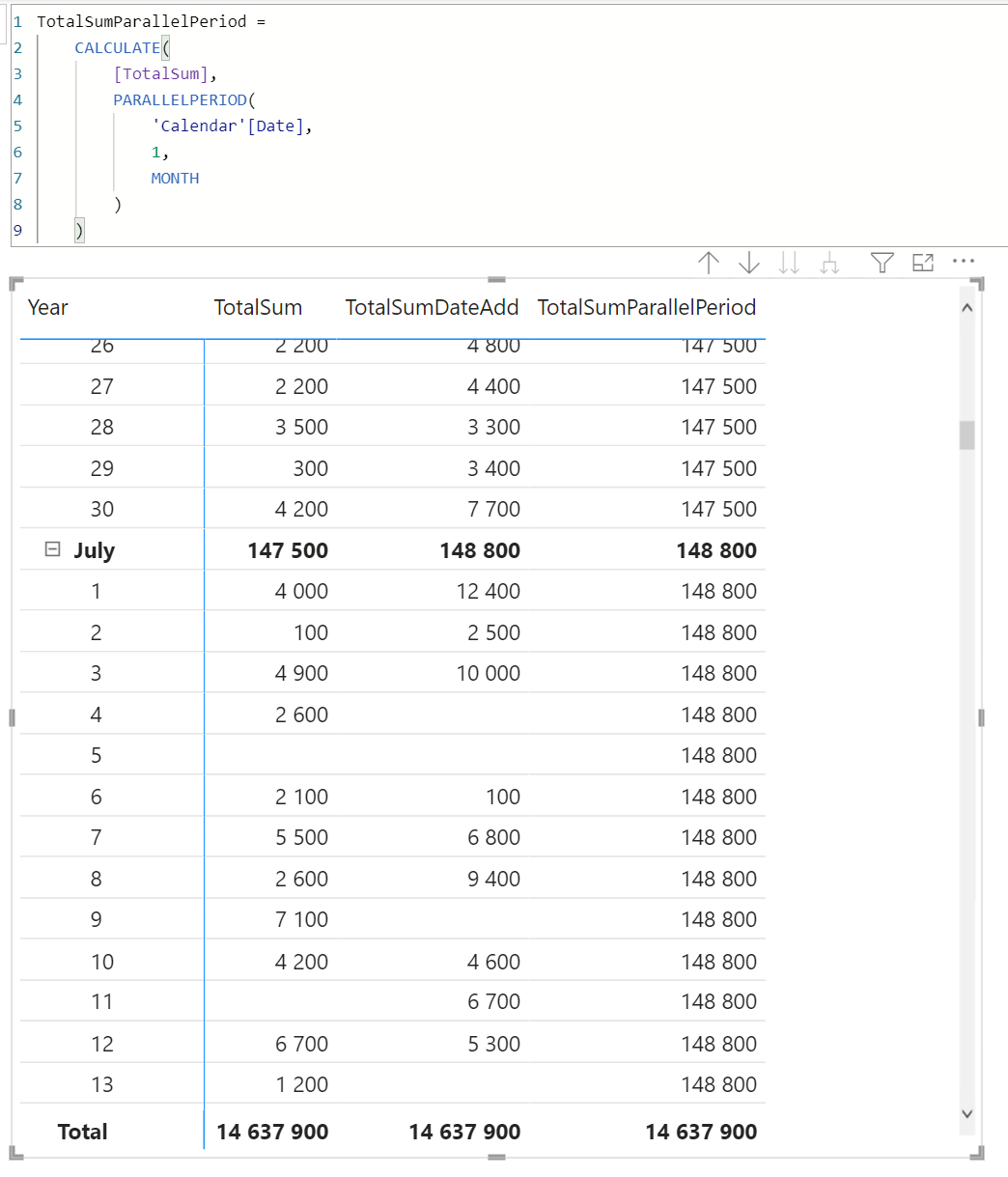Click the 1 200 cell
Viewport: 1008px width, 1177px height.
[x=301, y=1084]
